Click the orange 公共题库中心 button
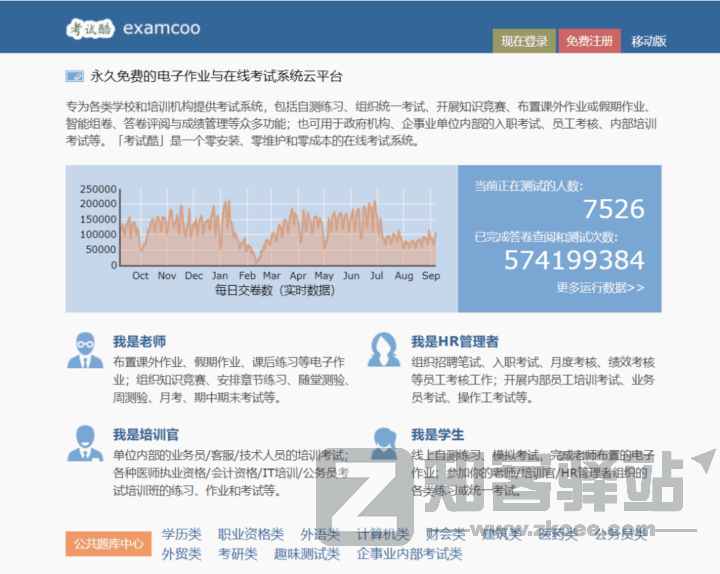 pos(108,544)
